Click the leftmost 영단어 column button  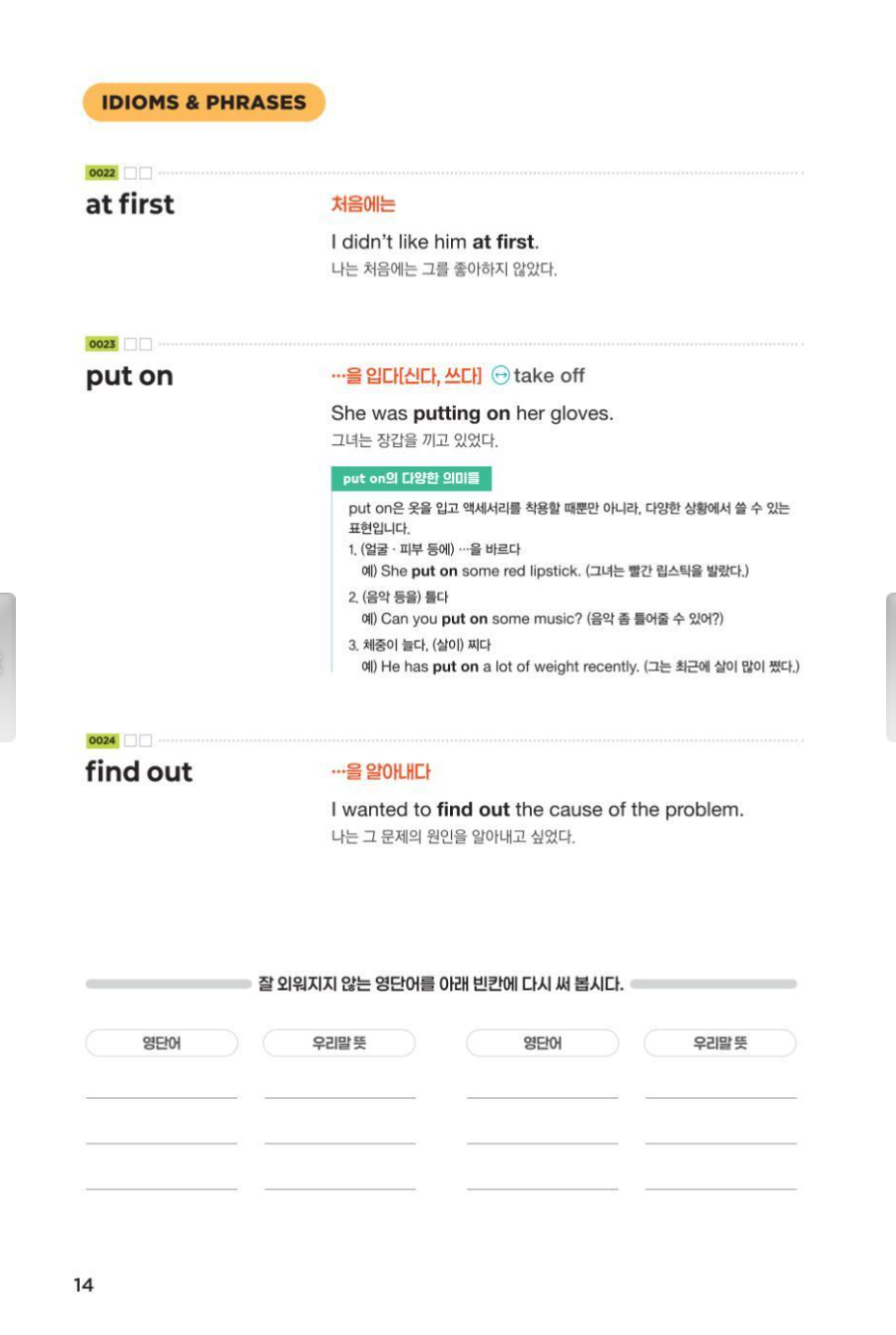(x=162, y=1043)
